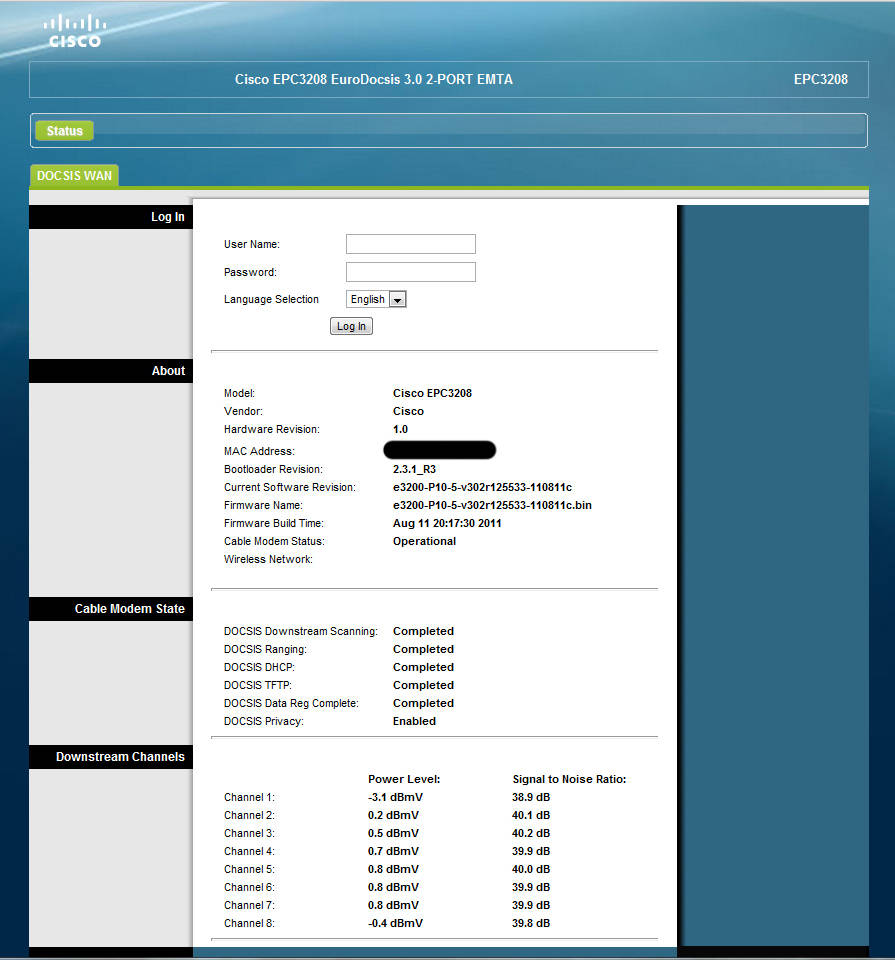Click EPC3208 label in top-right header

(820, 79)
